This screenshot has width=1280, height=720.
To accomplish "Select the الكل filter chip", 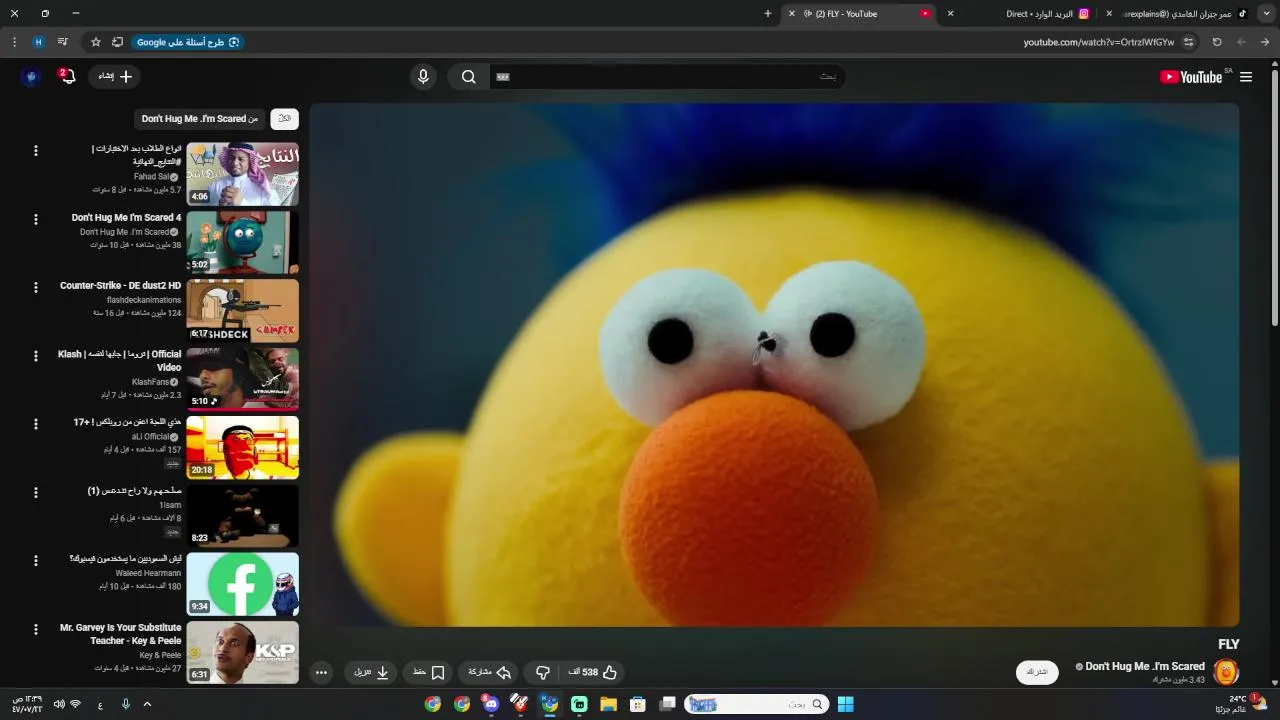I will [285, 119].
